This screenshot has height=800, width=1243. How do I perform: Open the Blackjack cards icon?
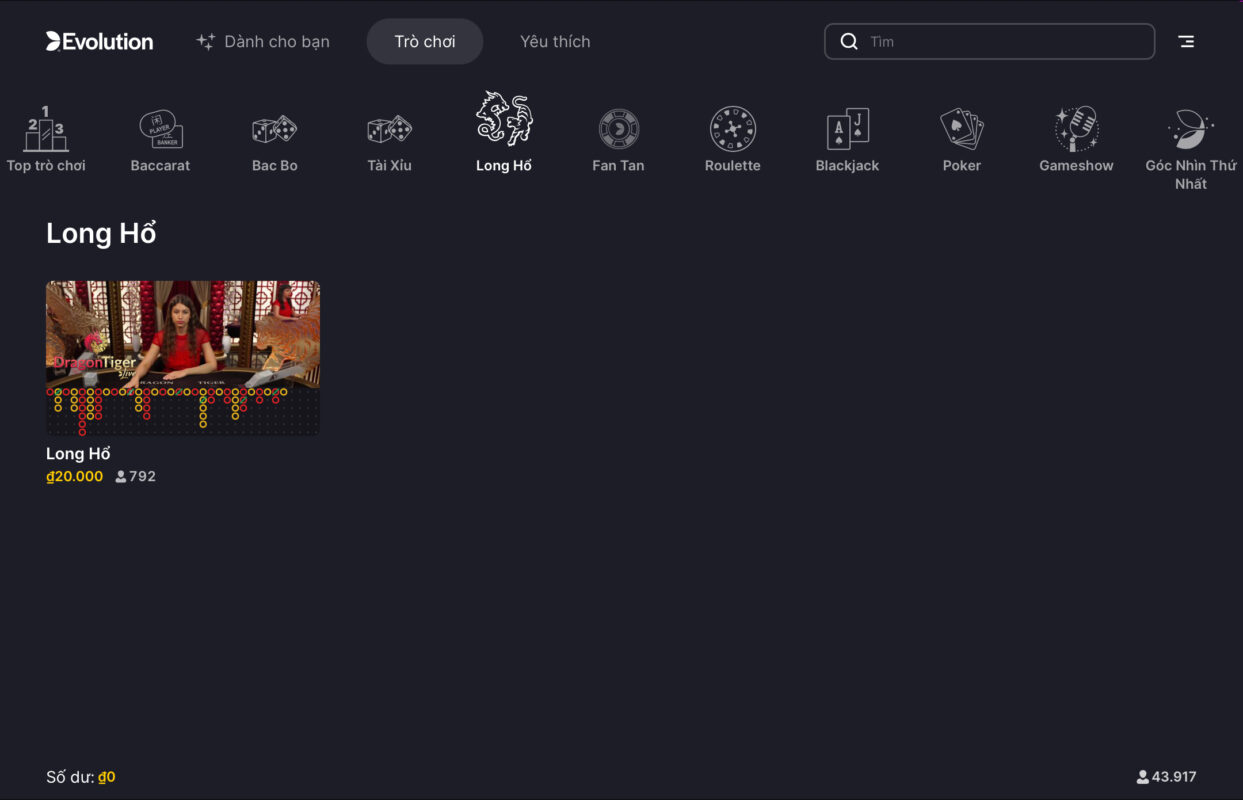pyautogui.click(x=847, y=130)
